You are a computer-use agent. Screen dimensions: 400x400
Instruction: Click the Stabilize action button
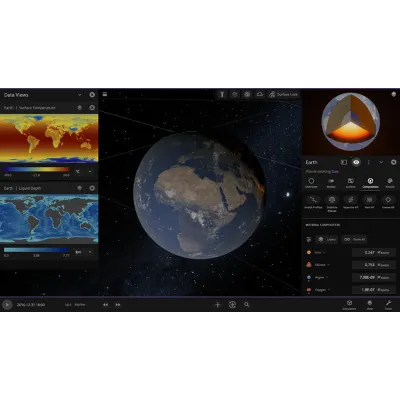(x=332, y=203)
